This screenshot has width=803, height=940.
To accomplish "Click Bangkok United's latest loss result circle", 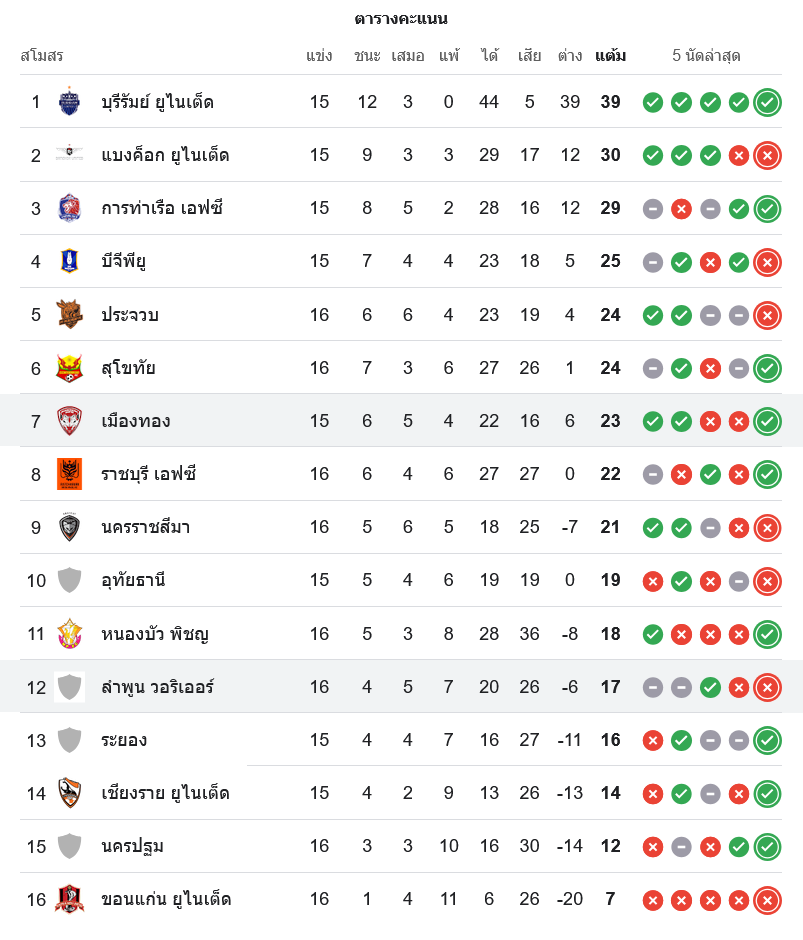I will coord(768,155).
